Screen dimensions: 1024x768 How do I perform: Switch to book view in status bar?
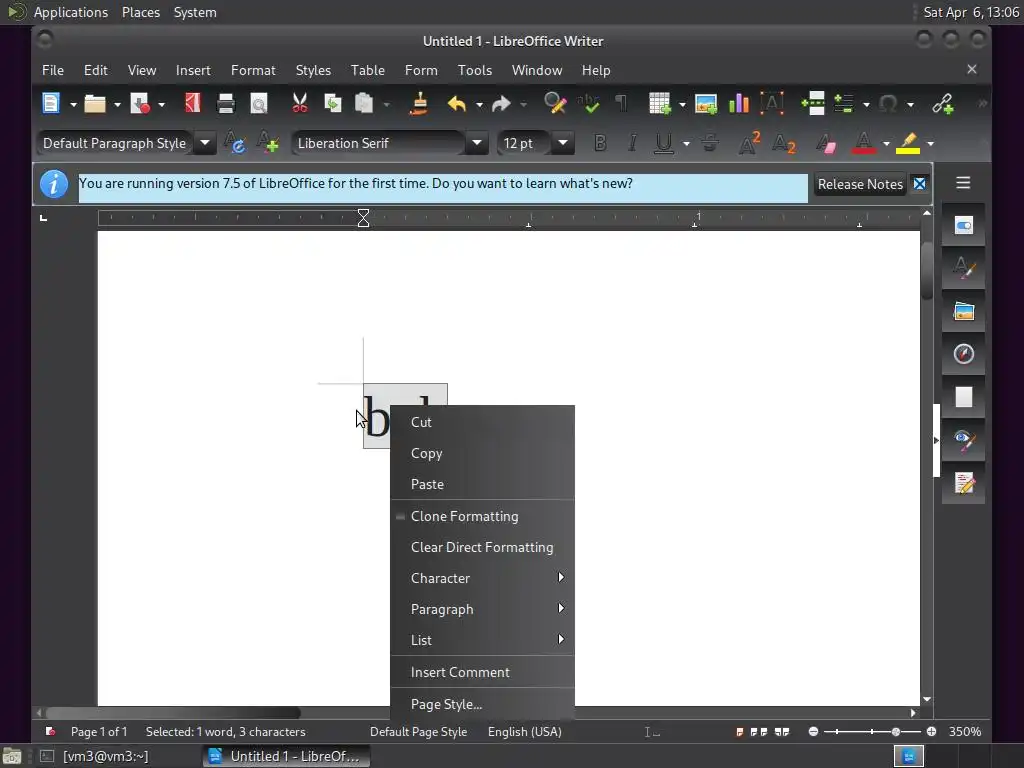click(x=782, y=732)
